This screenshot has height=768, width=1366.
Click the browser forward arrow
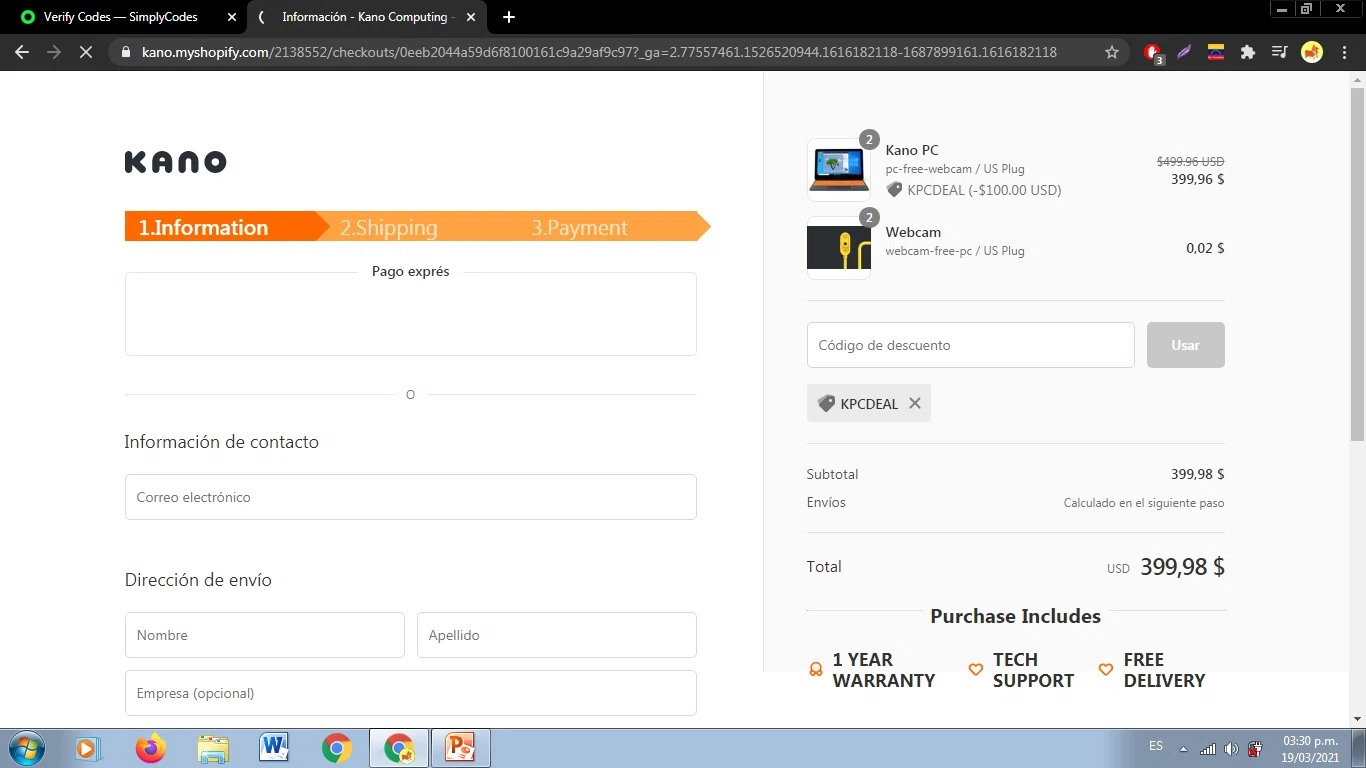54,52
